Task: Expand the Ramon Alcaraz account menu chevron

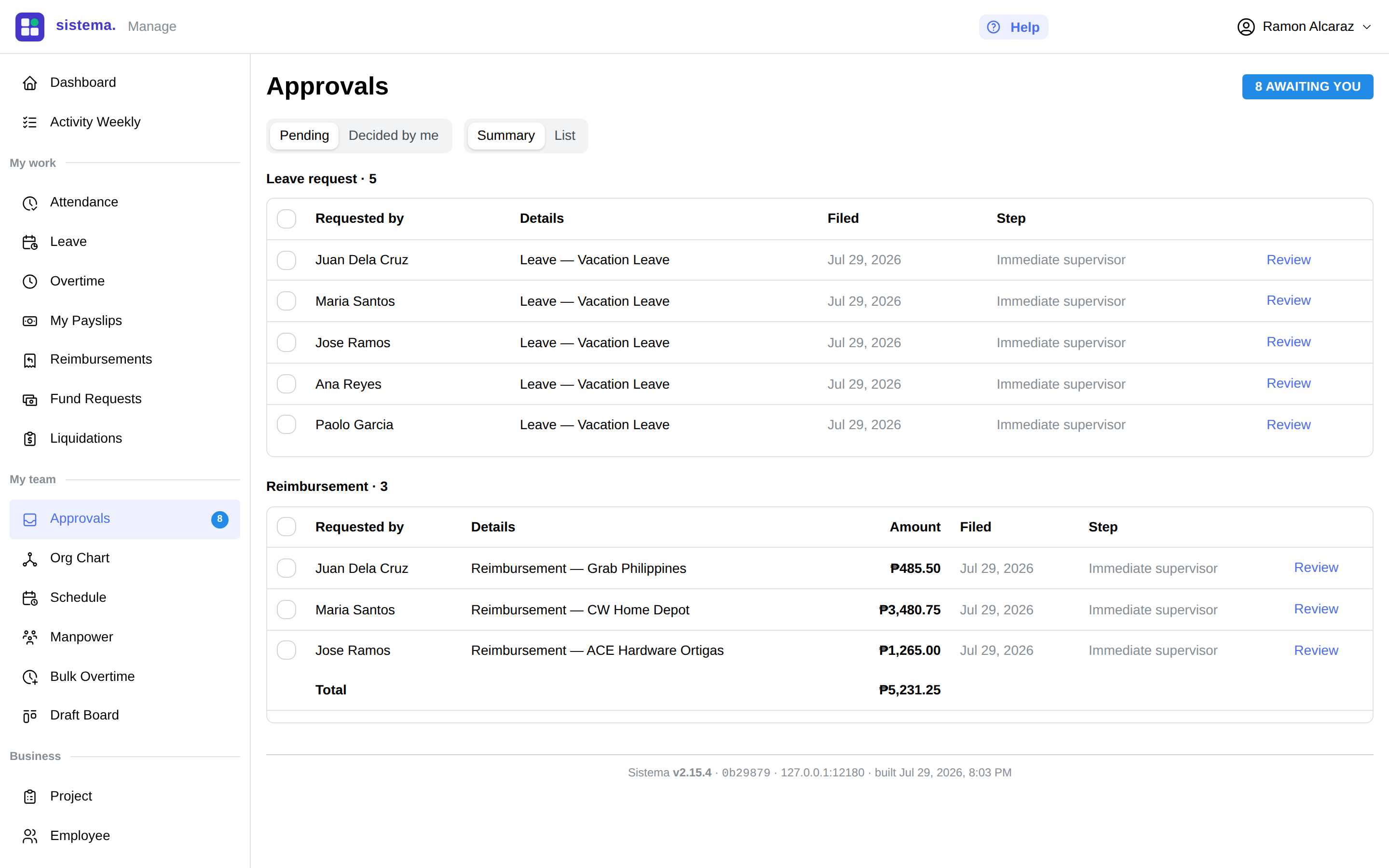Action: pos(1367,27)
